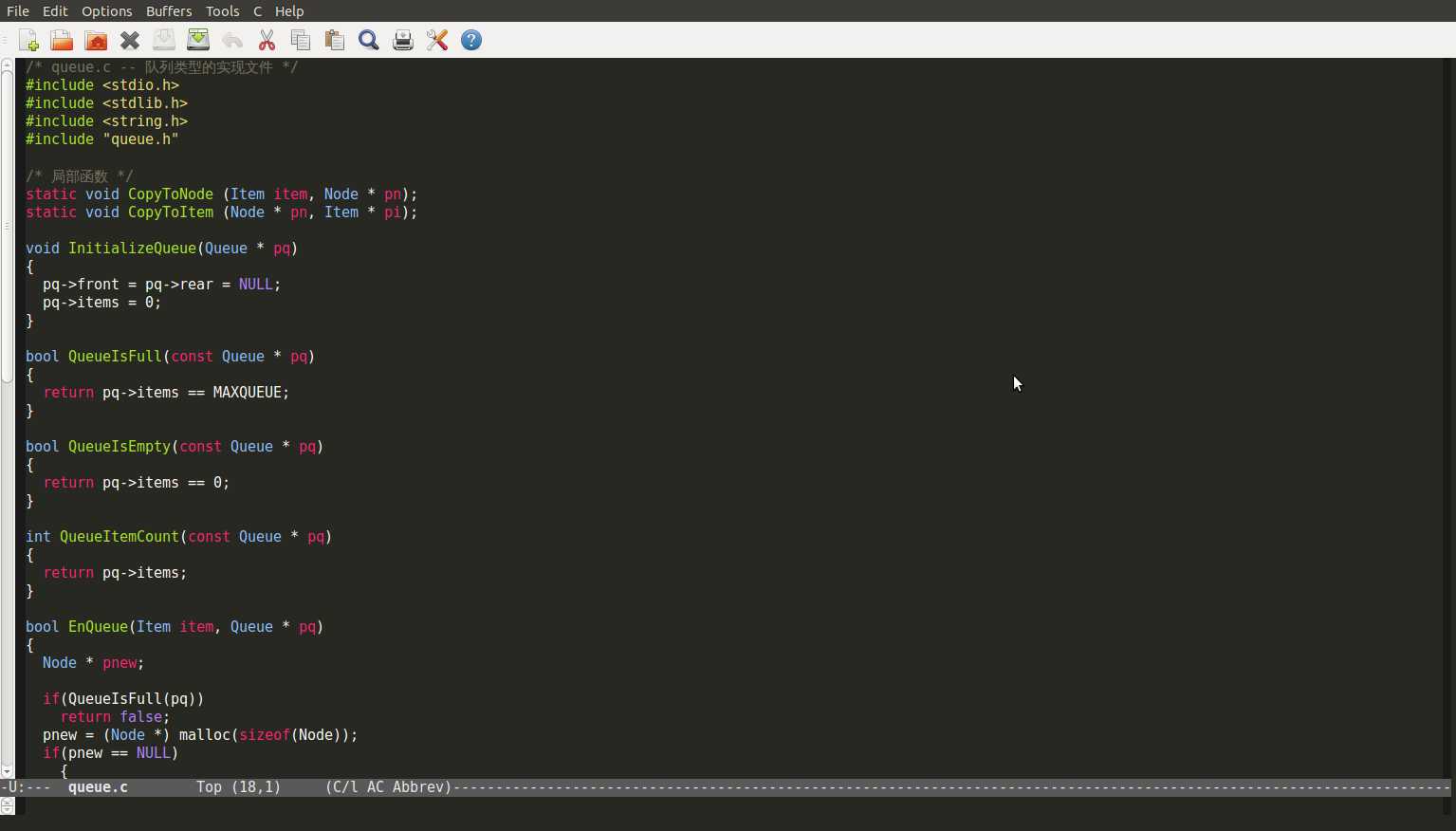Open an existing file via the folder icon
Image resolution: width=1456 pixels, height=831 pixels.
coord(62,40)
